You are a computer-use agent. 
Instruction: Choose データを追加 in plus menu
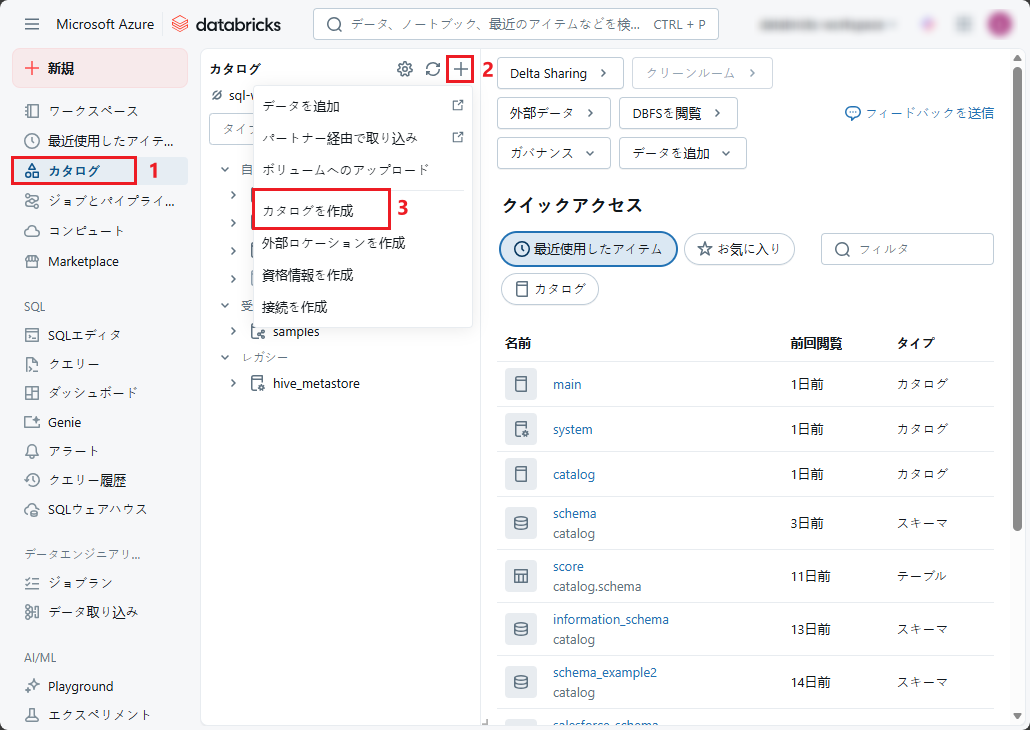point(363,106)
